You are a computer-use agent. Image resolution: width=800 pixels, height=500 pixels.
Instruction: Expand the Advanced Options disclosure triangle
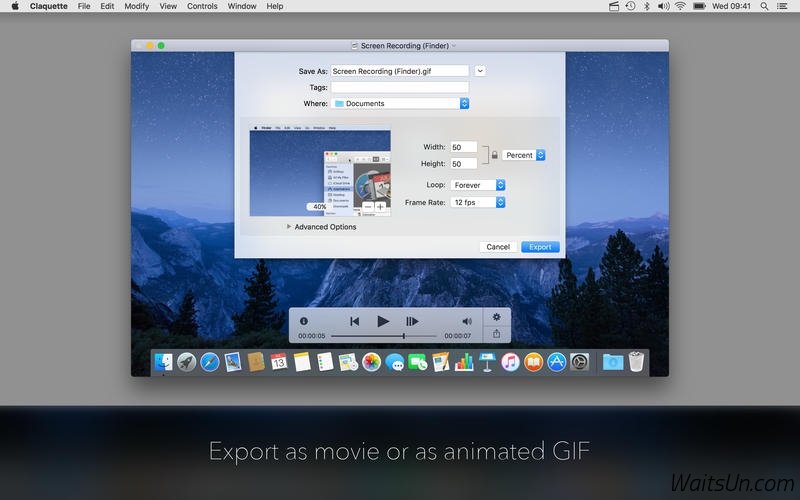pyautogui.click(x=289, y=227)
